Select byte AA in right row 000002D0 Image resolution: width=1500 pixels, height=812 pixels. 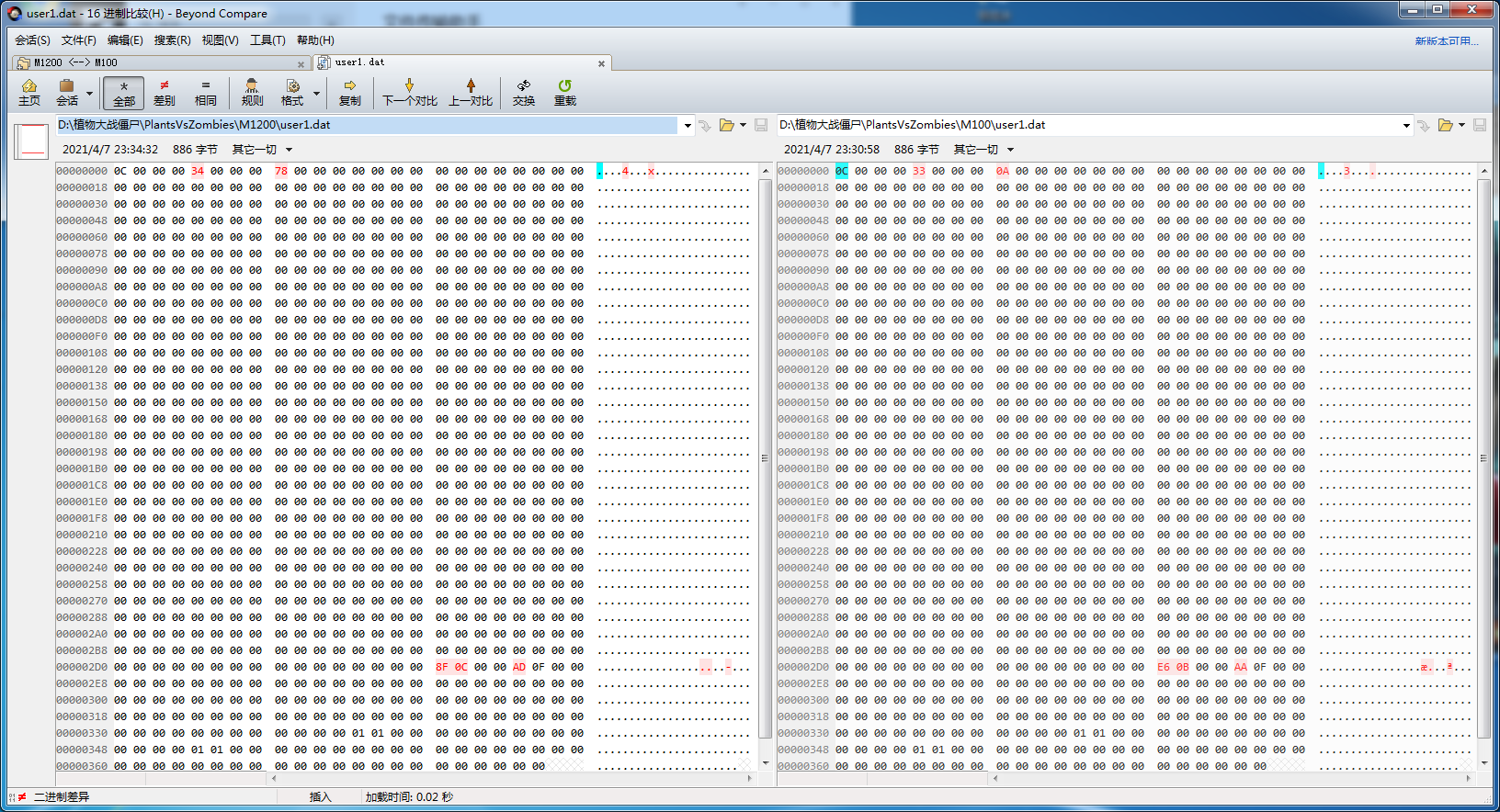[x=1241, y=667]
